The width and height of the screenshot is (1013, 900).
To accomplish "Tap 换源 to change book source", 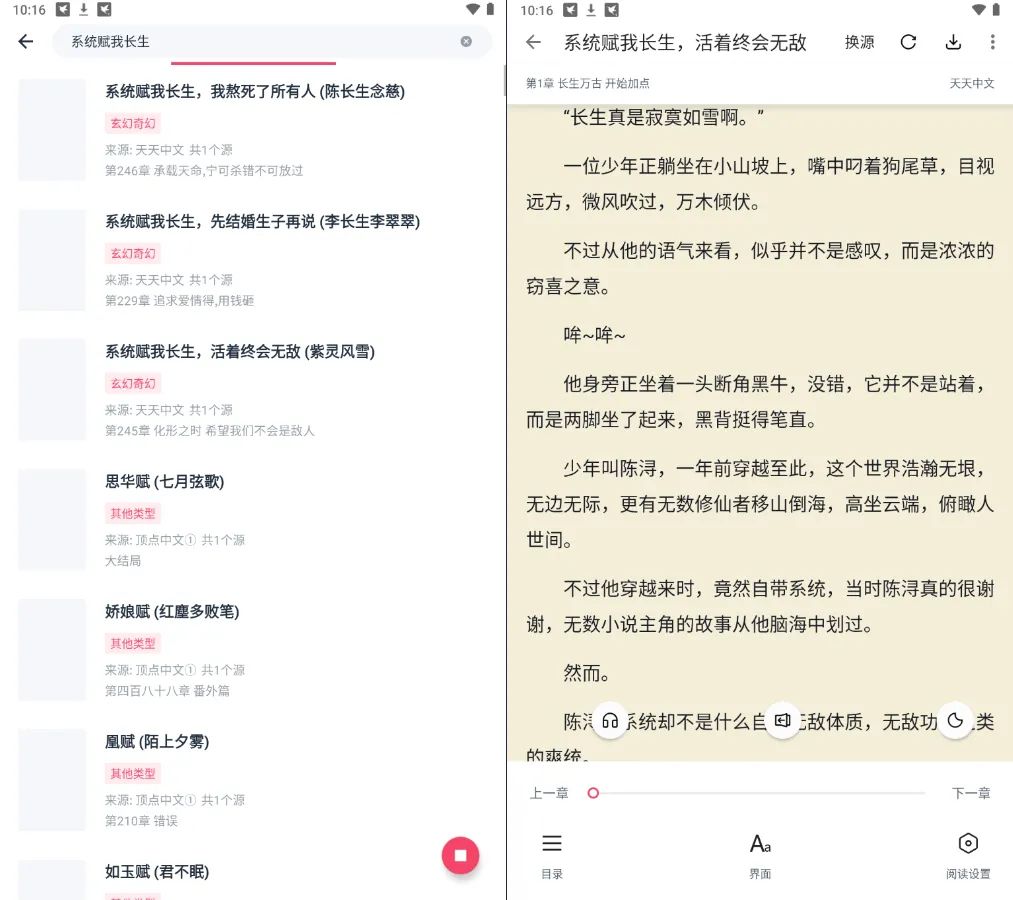I will 859,42.
